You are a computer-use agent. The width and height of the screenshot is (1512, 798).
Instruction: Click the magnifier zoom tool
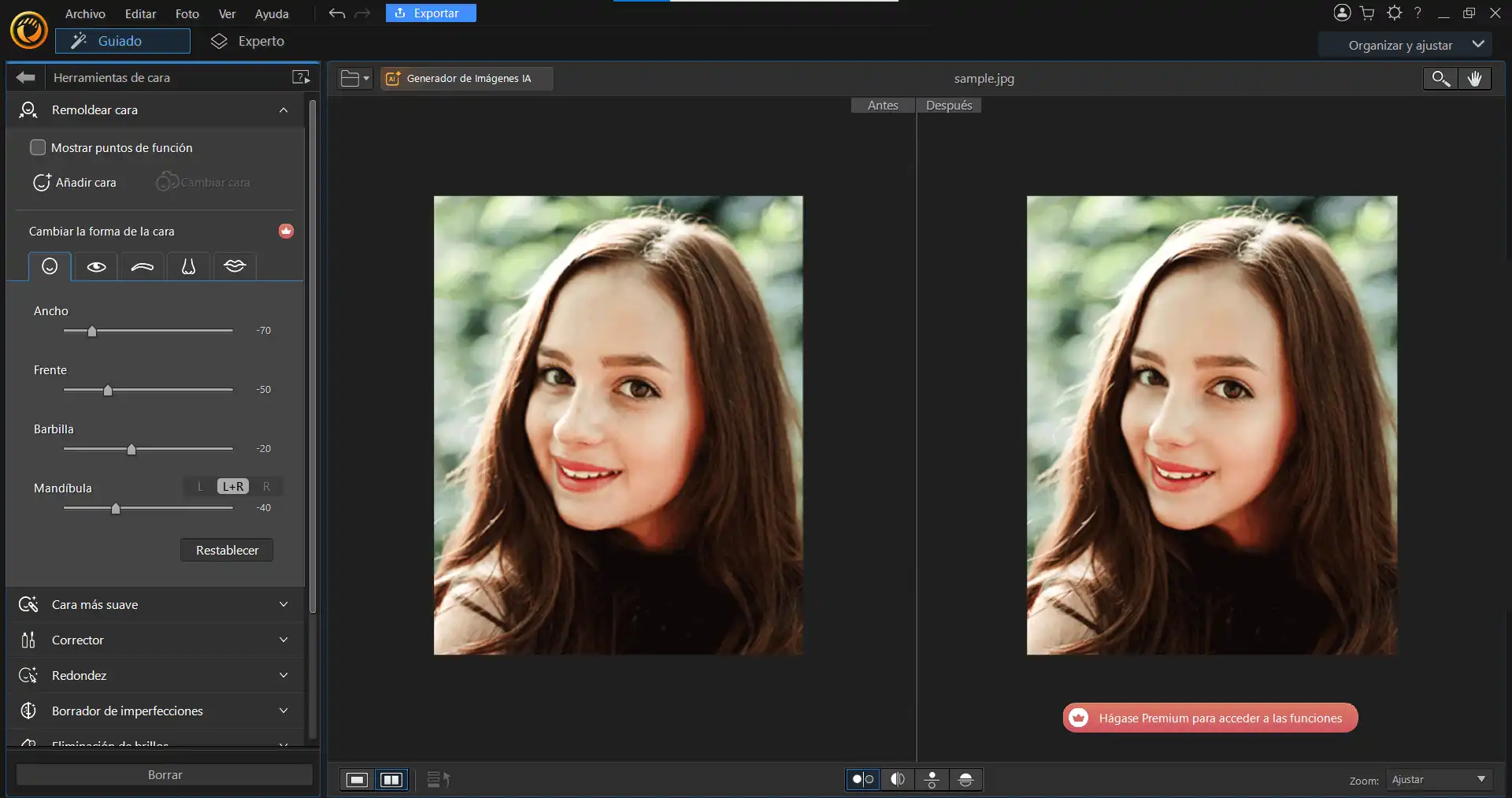tap(1440, 78)
